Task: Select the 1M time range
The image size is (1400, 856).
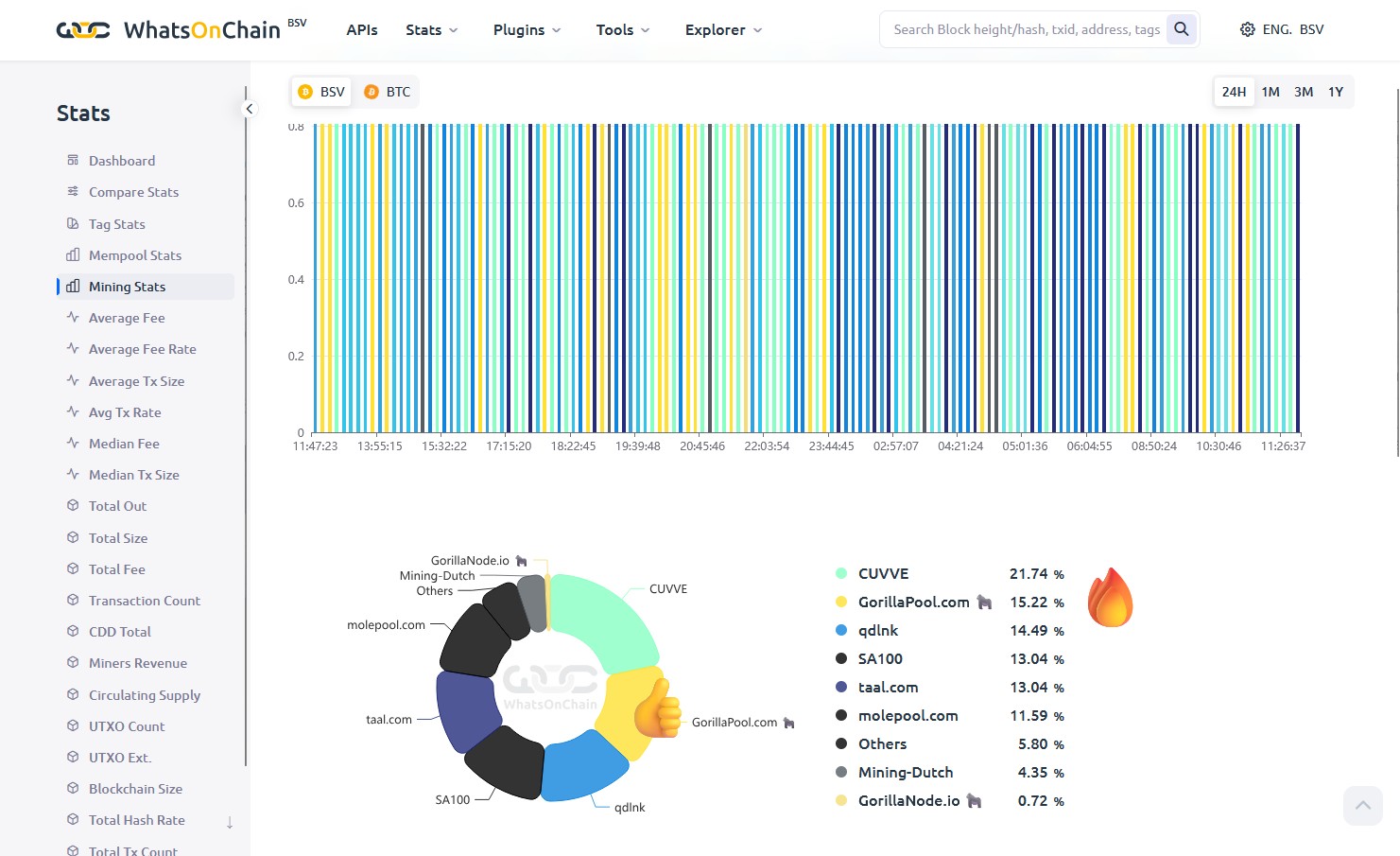Action: pos(1270,92)
